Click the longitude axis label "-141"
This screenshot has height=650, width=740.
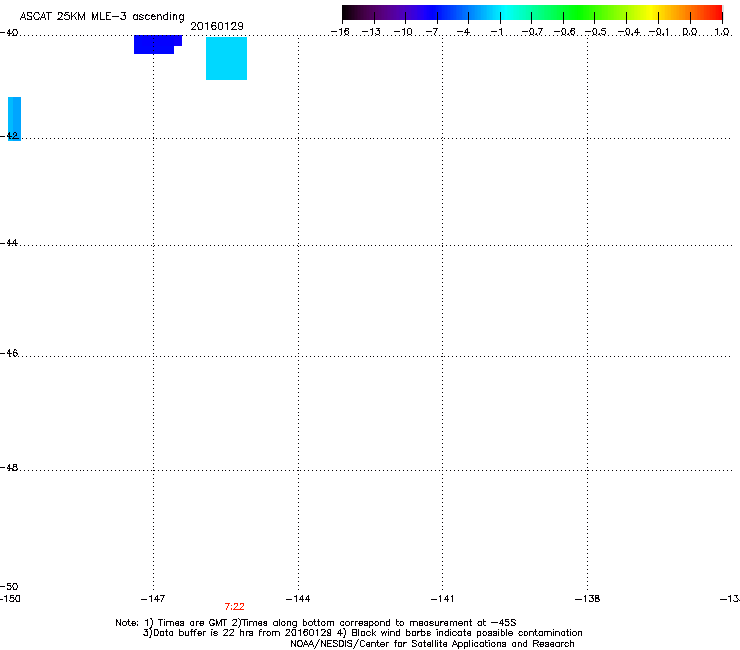pos(443,599)
